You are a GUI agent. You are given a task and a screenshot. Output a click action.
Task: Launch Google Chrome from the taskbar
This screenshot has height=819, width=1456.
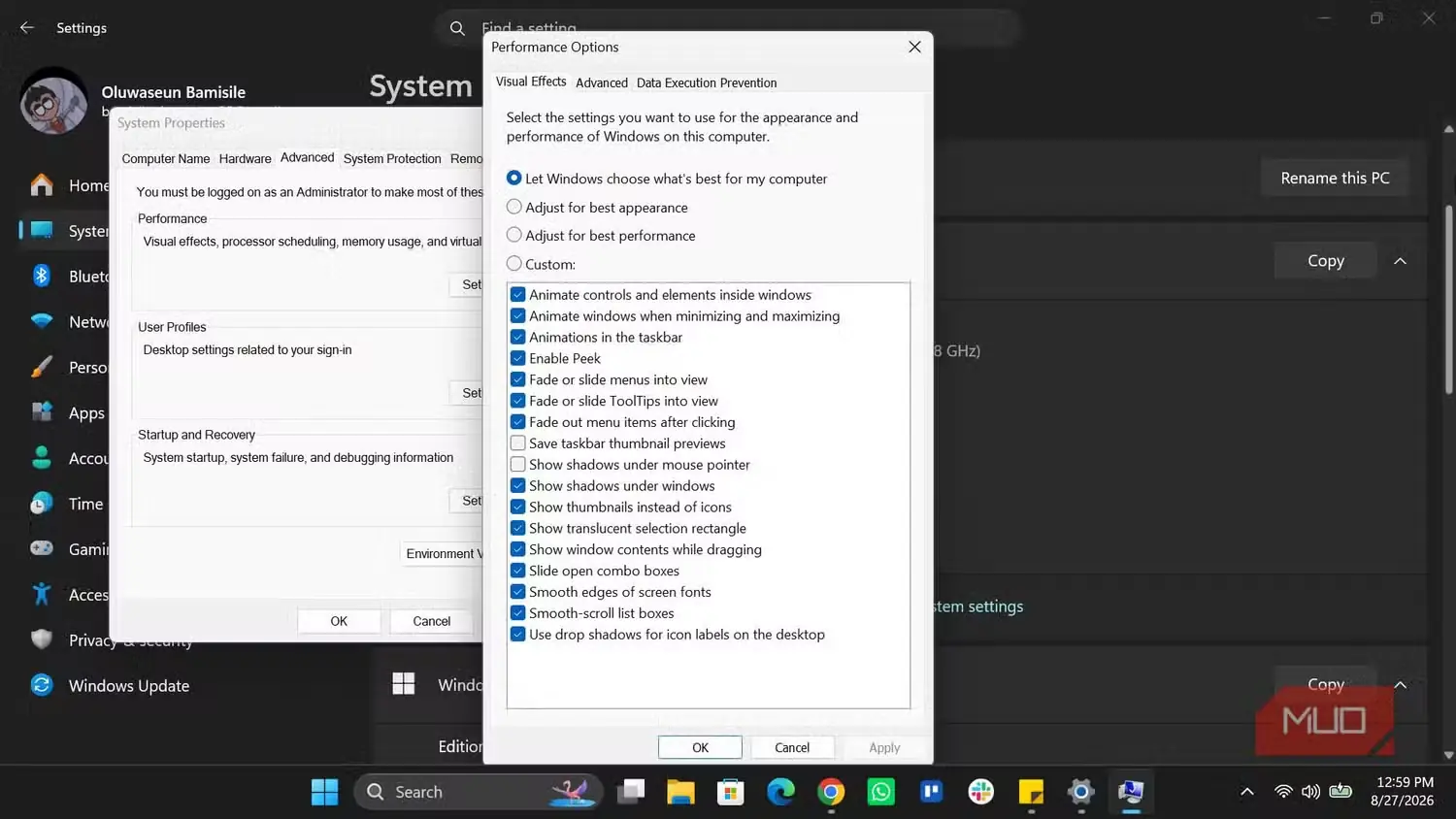pos(831,792)
